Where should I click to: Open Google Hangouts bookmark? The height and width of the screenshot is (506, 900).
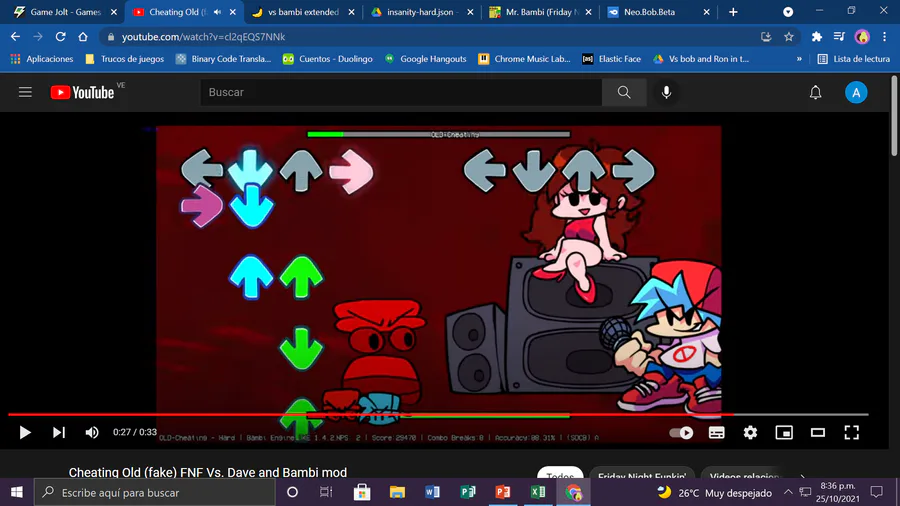425,59
